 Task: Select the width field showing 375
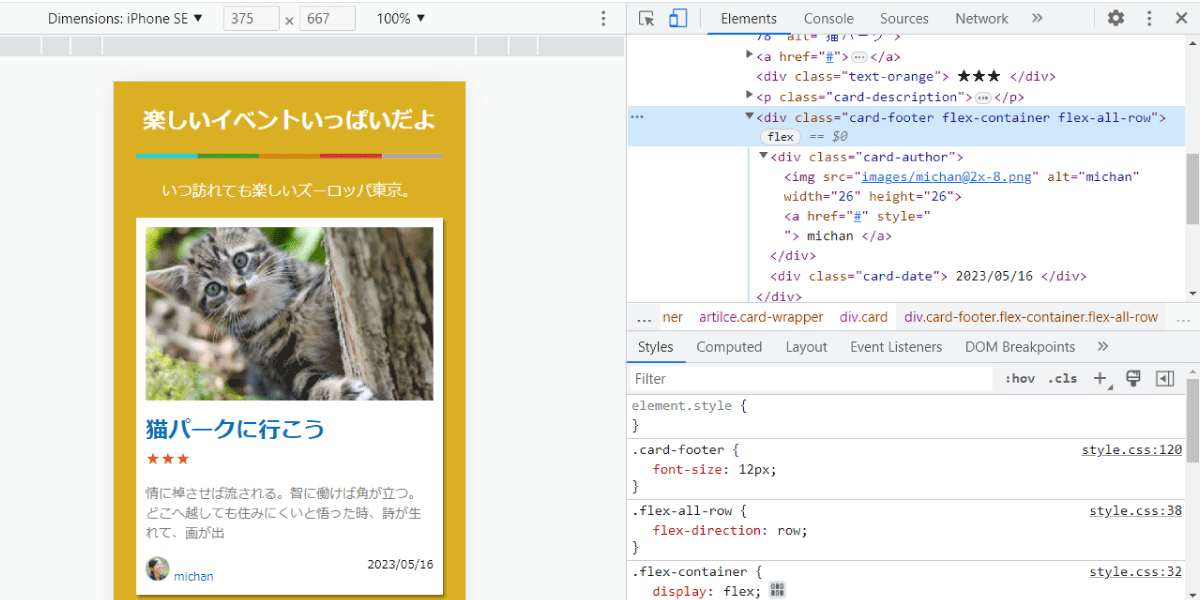(251, 19)
